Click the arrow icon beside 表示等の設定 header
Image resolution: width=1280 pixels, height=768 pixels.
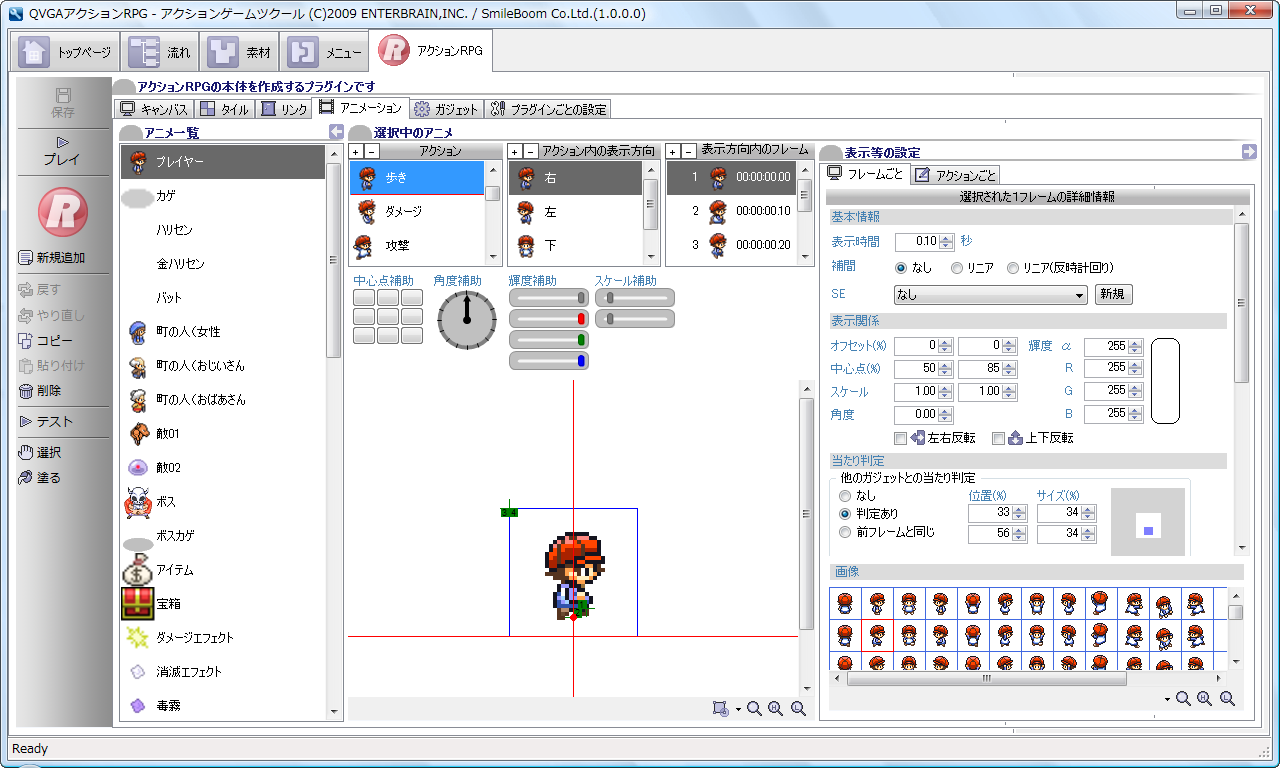[1249, 152]
